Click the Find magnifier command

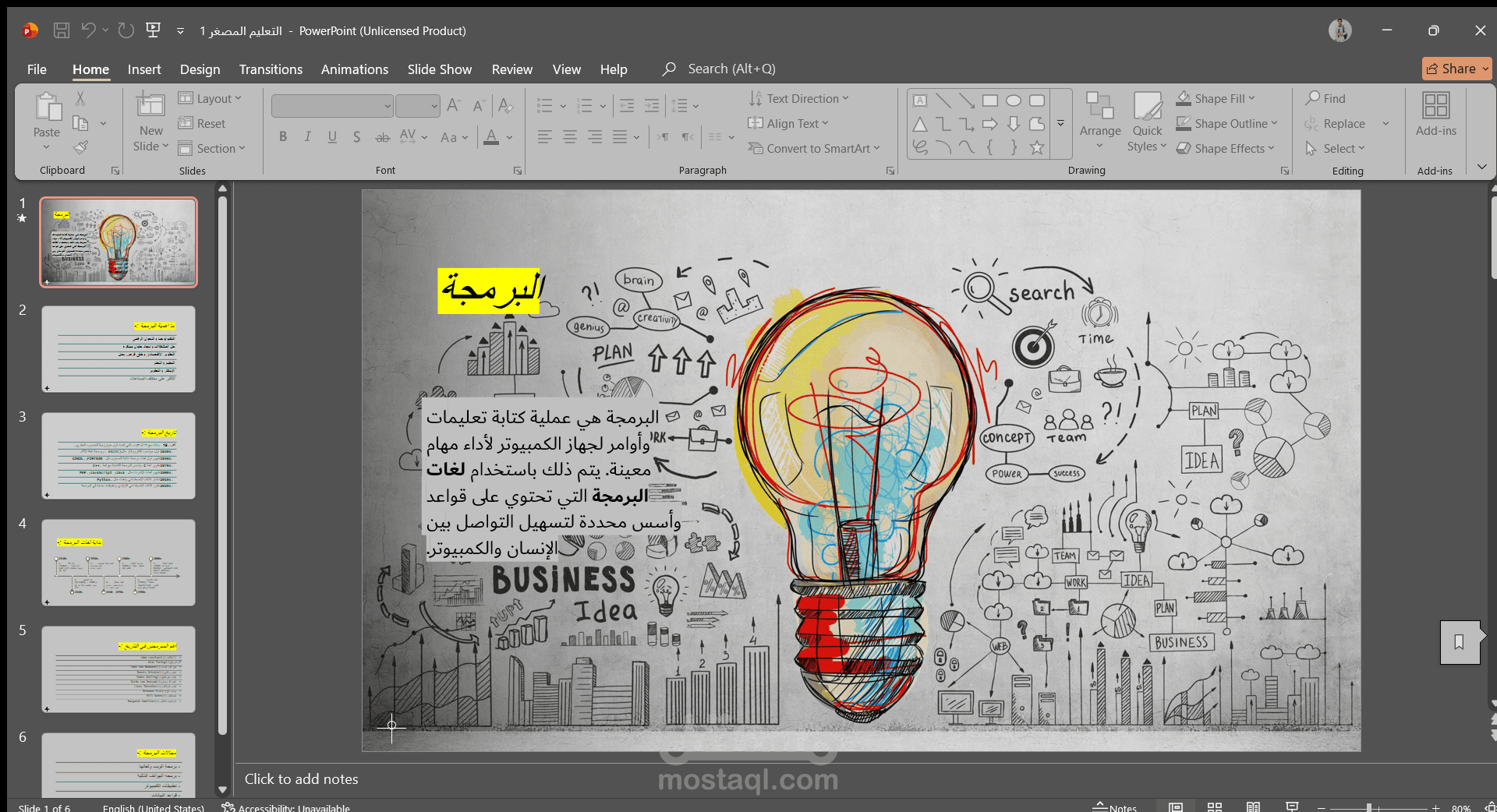[1326, 98]
